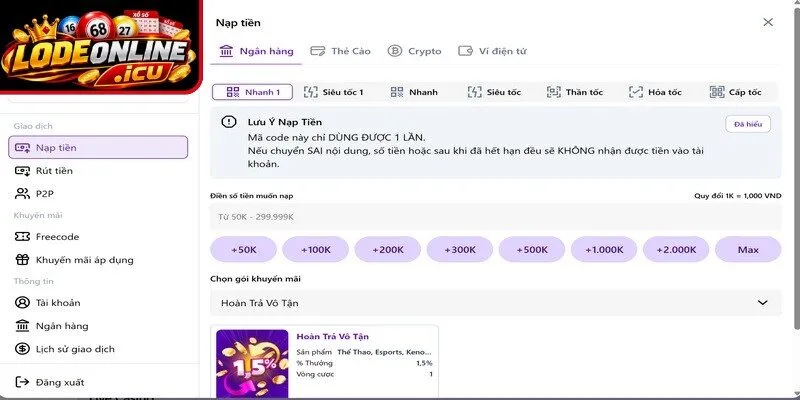Select the Hỏa tốc deposit method
800x400 pixels.
point(655,92)
